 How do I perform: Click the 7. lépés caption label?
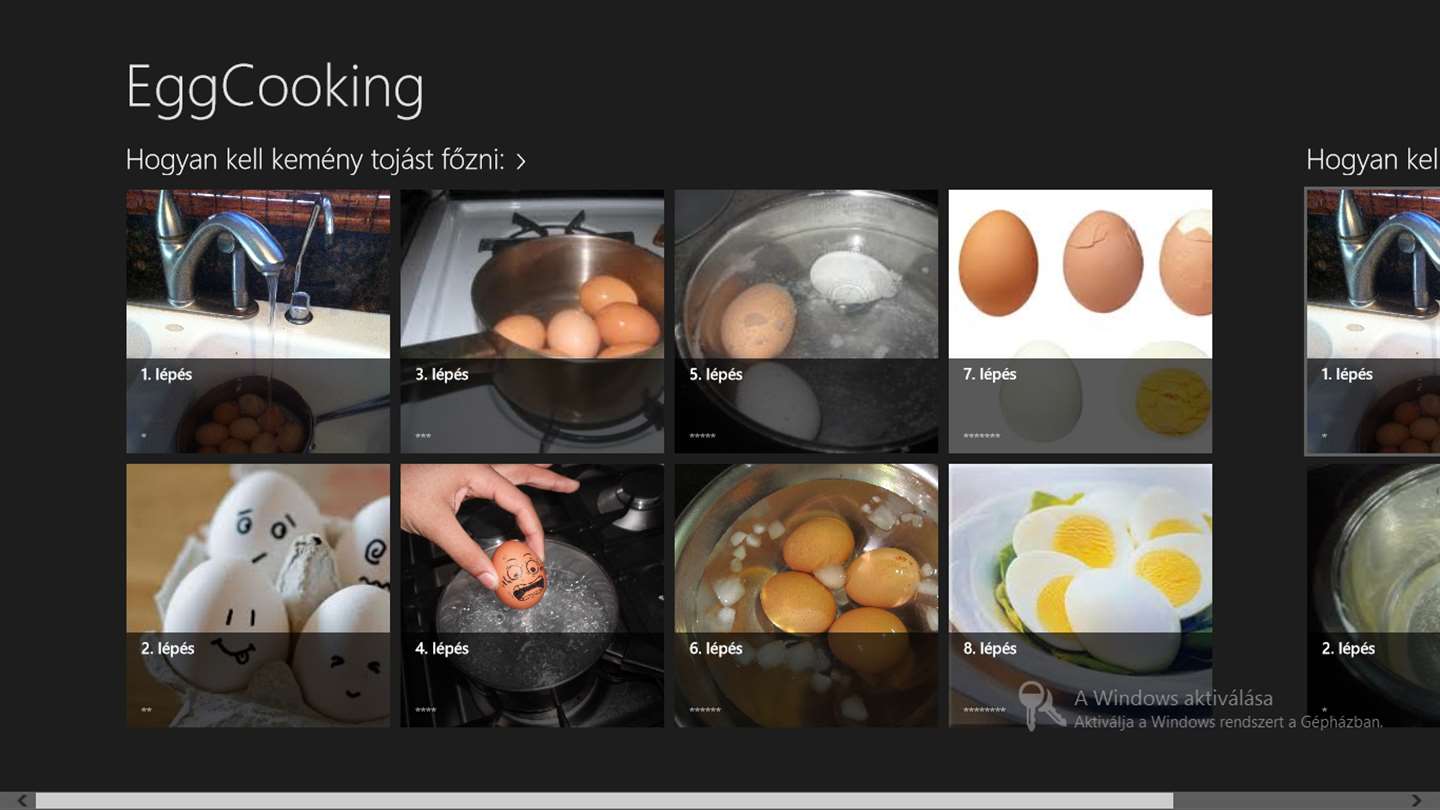click(x=990, y=374)
